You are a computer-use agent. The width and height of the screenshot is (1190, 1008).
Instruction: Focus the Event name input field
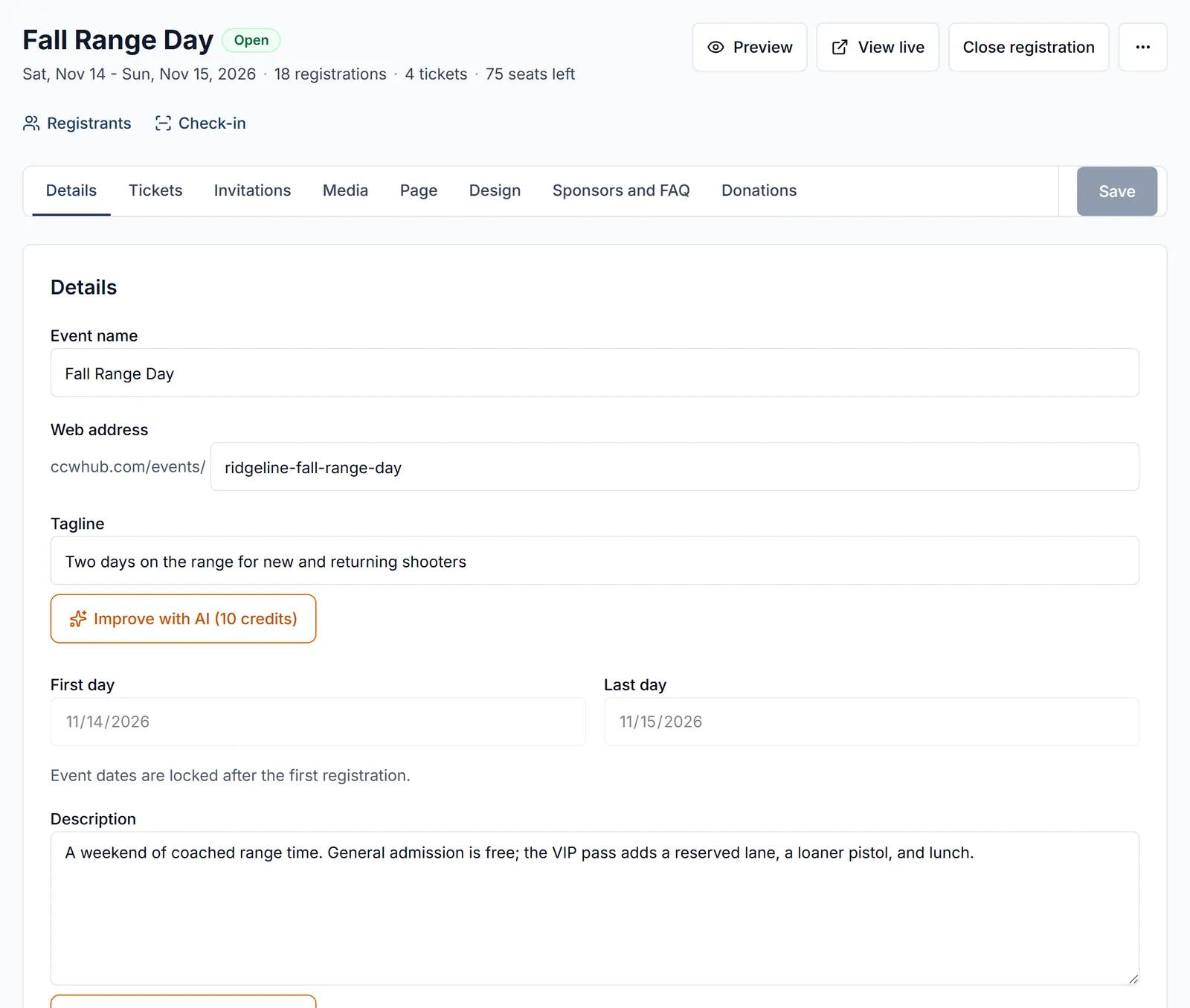pyautogui.click(x=594, y=373)
